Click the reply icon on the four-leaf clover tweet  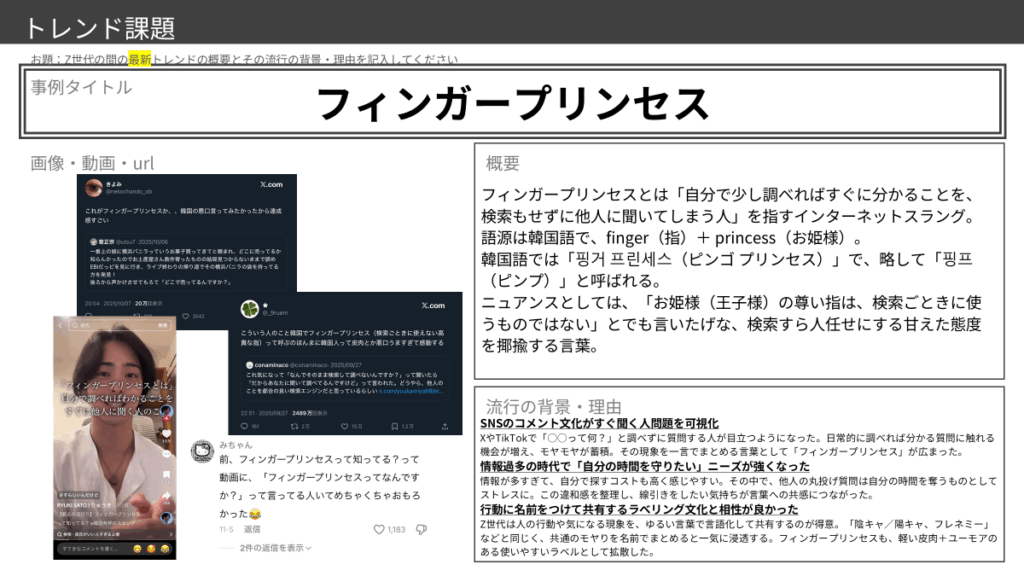coord(243,425)
